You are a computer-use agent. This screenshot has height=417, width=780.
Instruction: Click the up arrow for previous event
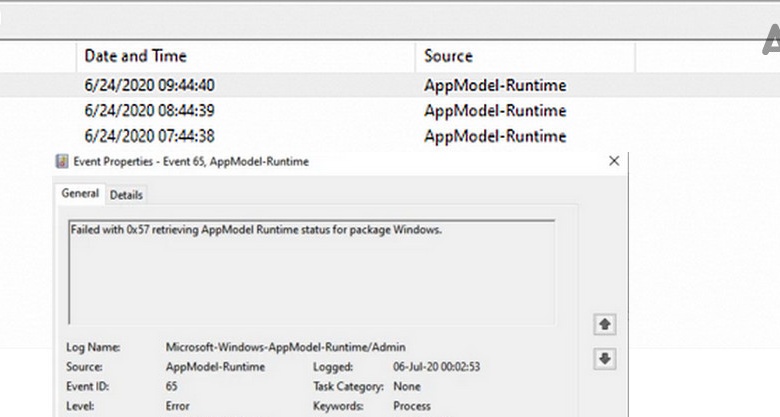(605, 325)
